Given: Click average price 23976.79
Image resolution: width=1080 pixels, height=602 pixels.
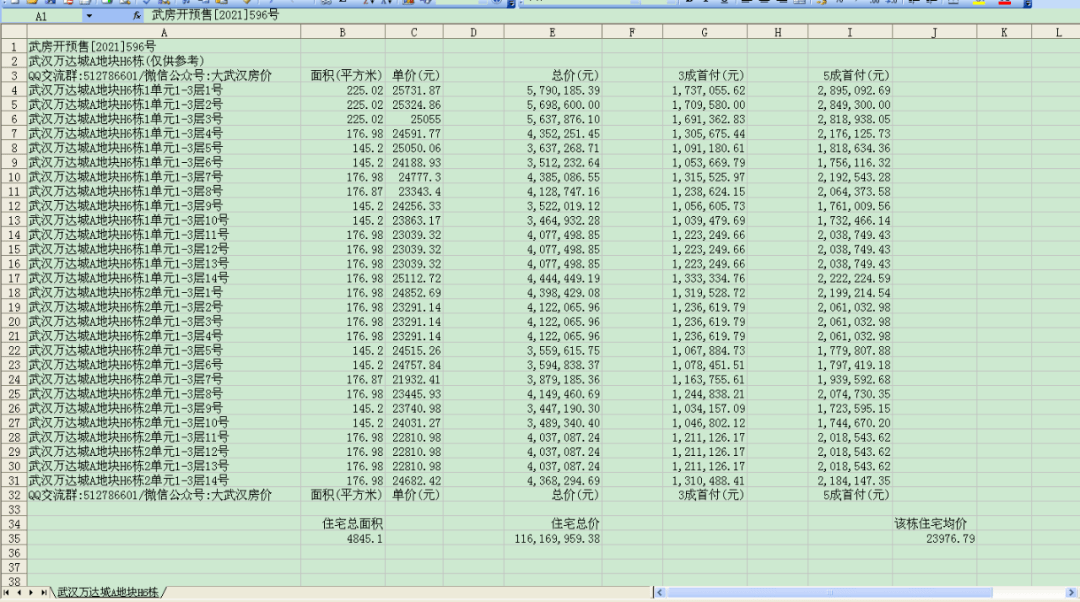Looking at the screenshot, I should pos(951,538).
